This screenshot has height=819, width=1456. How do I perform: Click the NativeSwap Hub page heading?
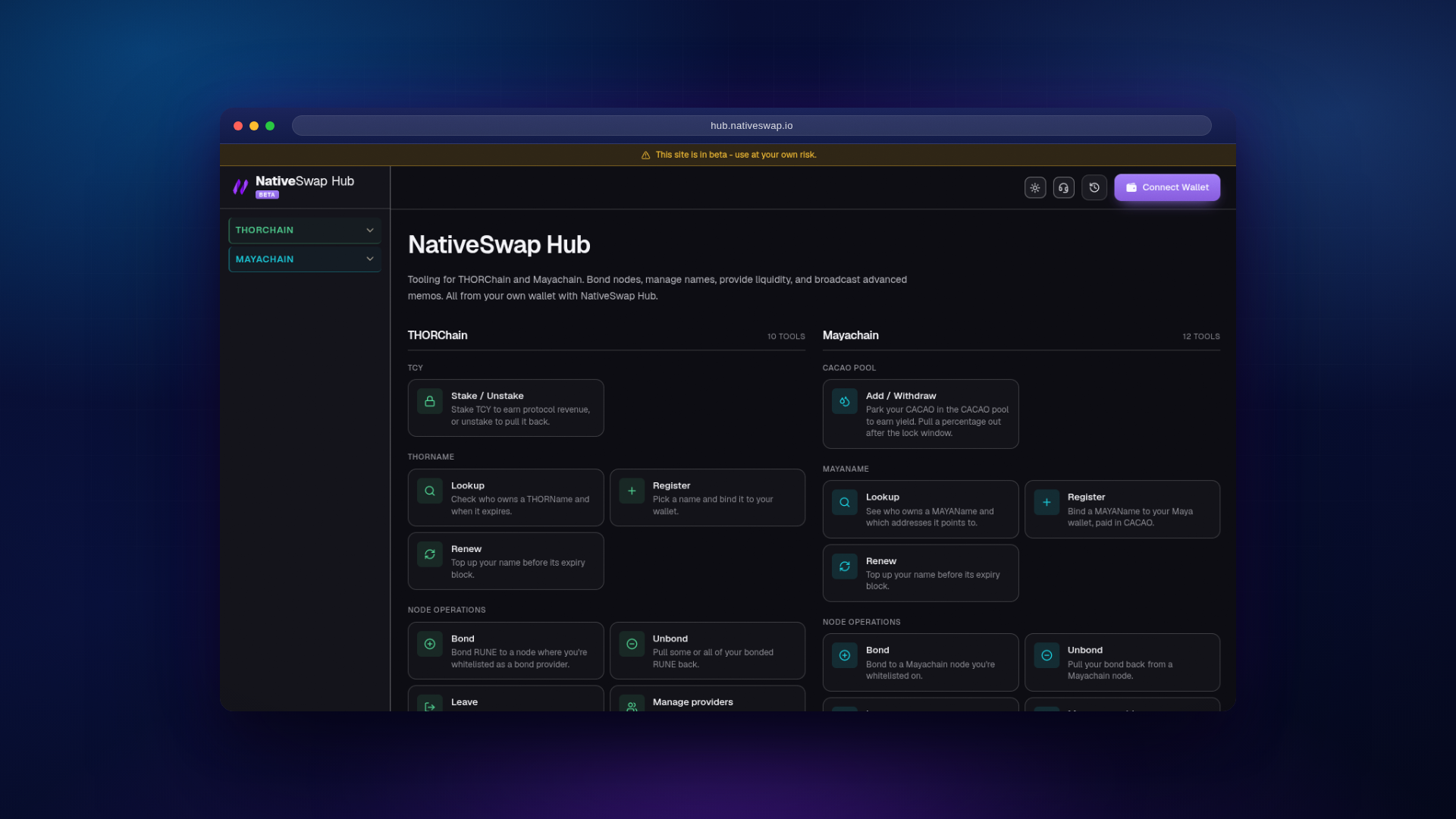499,245
